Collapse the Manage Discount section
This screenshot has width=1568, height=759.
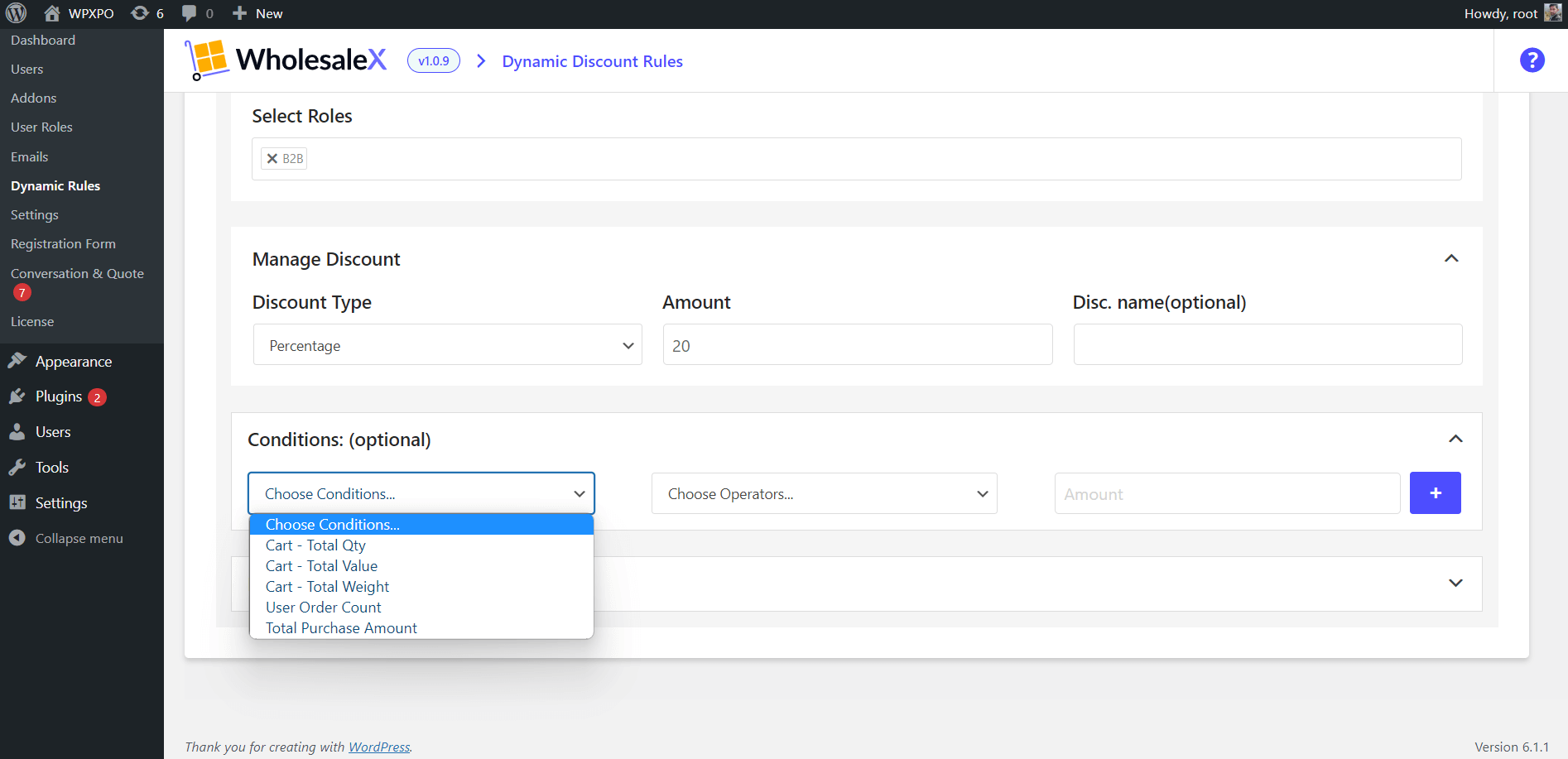point(1450,259)
